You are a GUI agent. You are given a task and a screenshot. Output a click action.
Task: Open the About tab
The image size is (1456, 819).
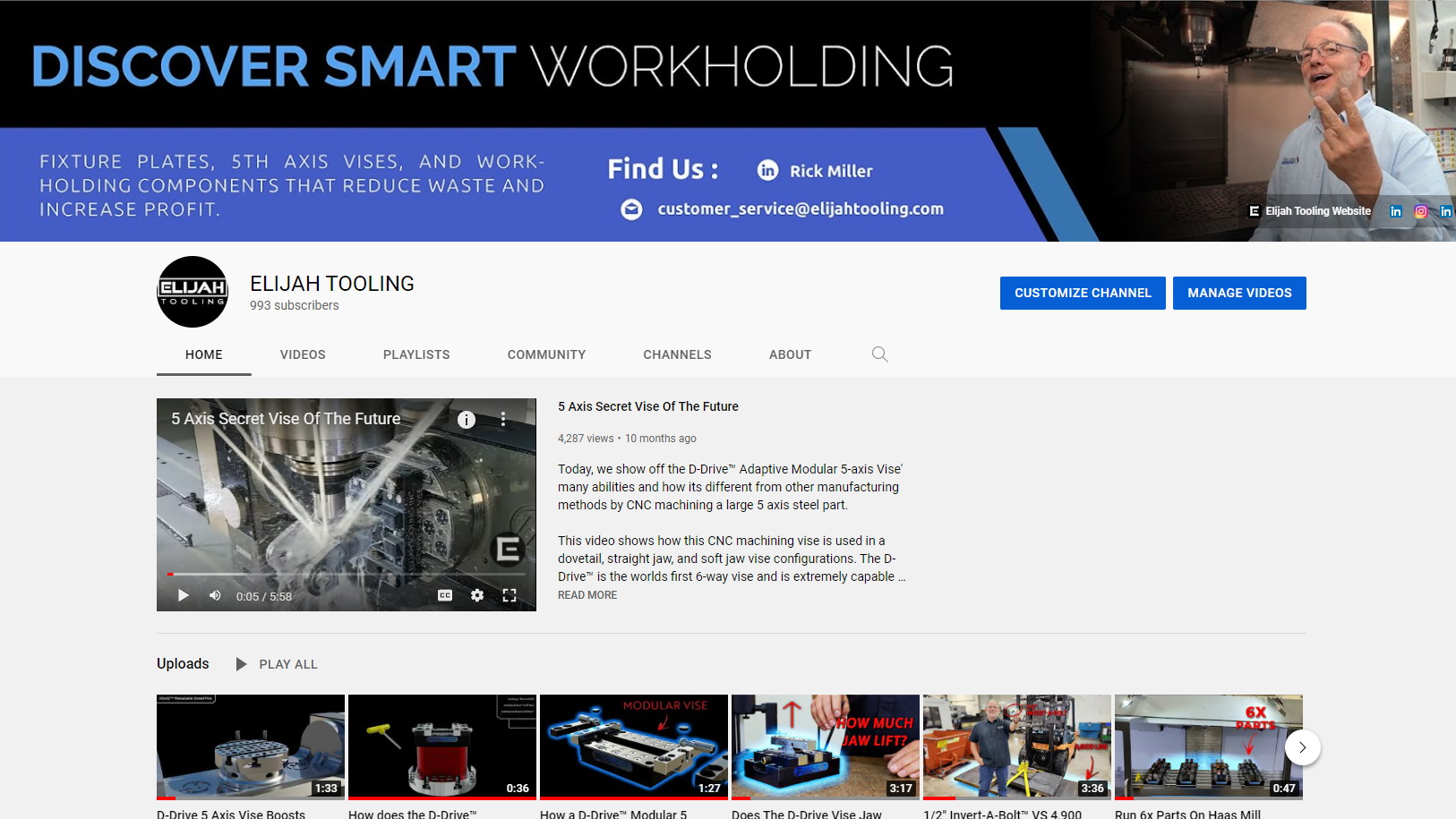point(790,354)
